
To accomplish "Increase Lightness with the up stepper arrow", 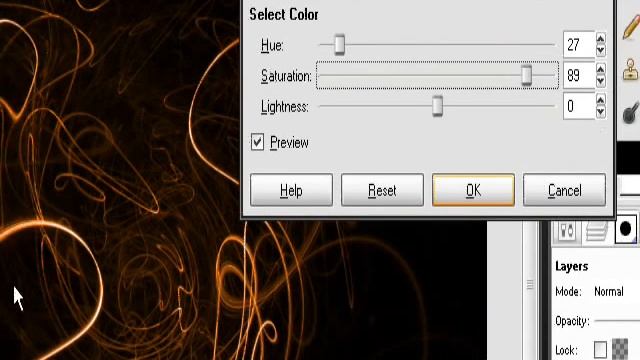I will [600, 100].
